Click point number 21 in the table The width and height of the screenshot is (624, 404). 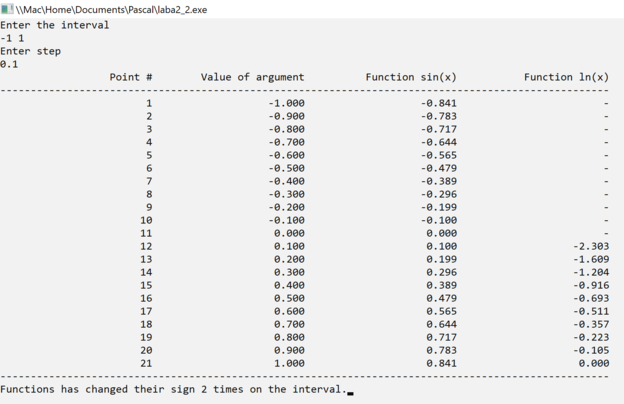coord(146,363)
